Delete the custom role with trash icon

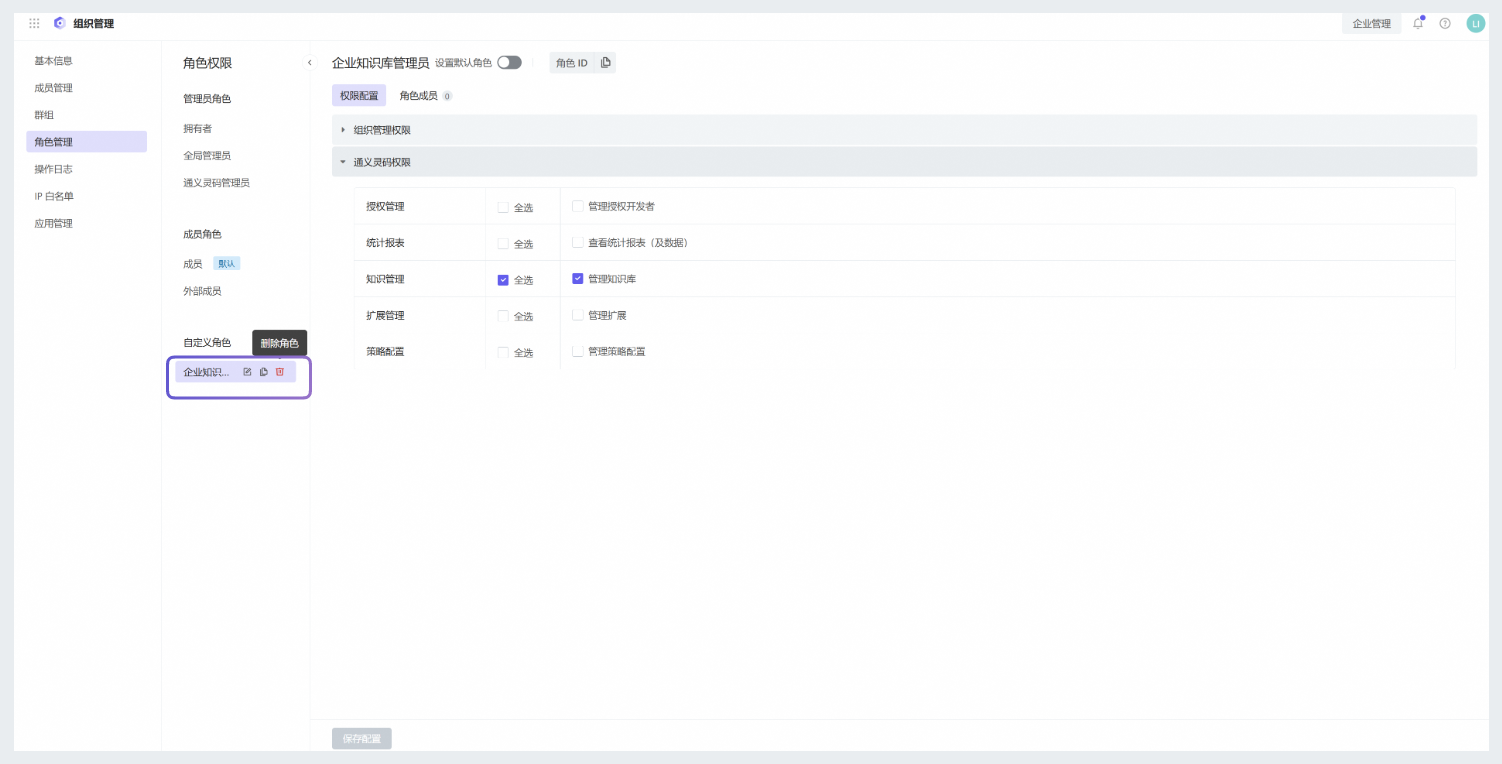[280, 372]
